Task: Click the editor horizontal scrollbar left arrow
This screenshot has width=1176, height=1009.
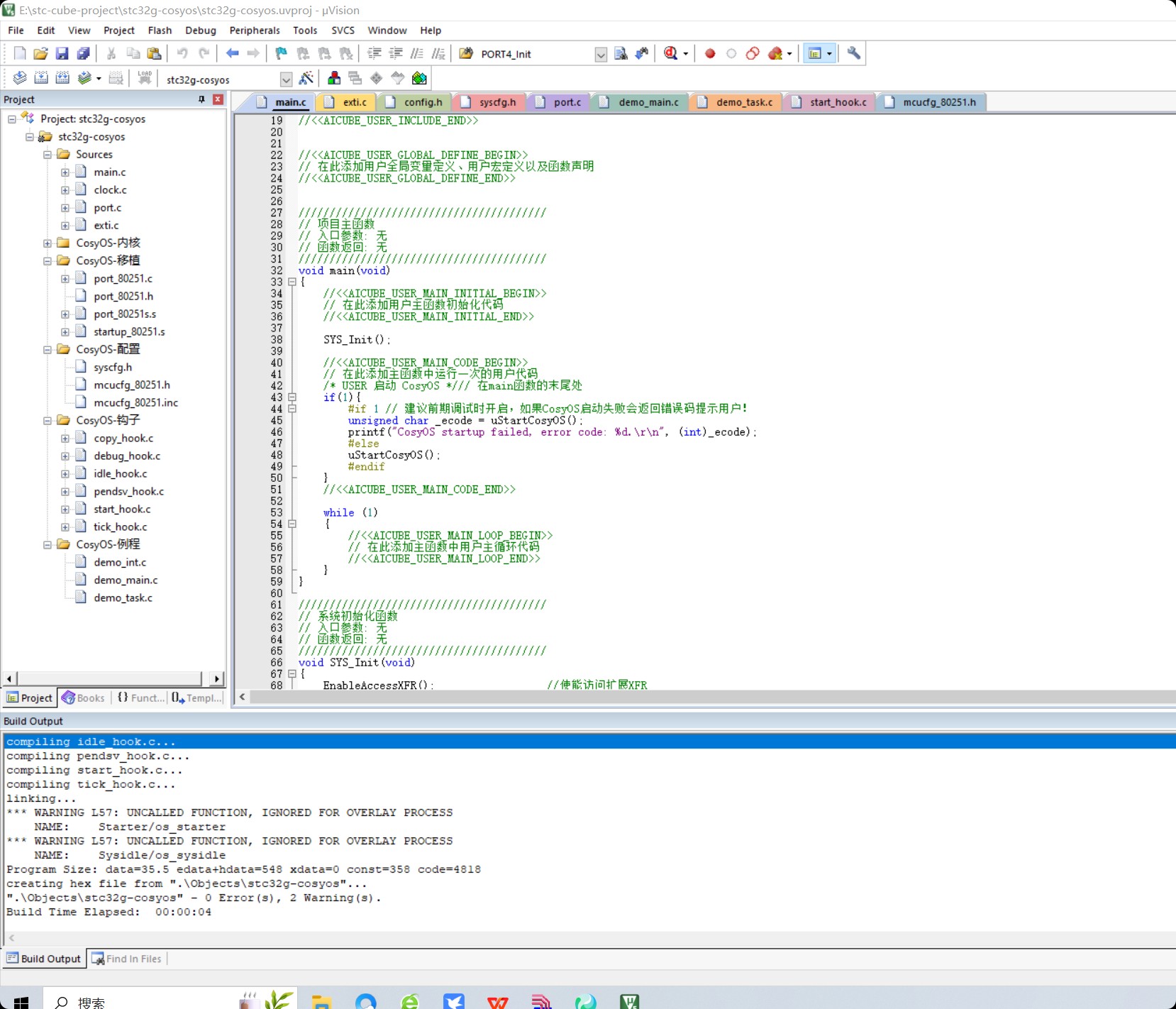Action: pyautogui.click(x=243, y=697)
